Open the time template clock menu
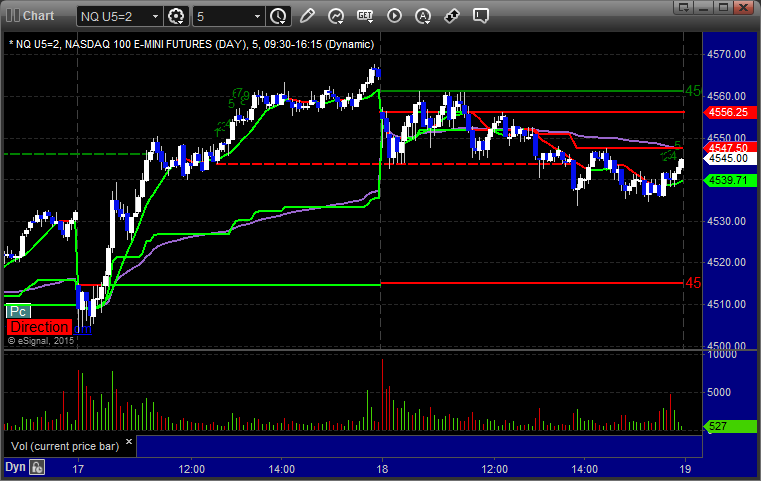Screen dimensions: 761x481 (278, 17)
